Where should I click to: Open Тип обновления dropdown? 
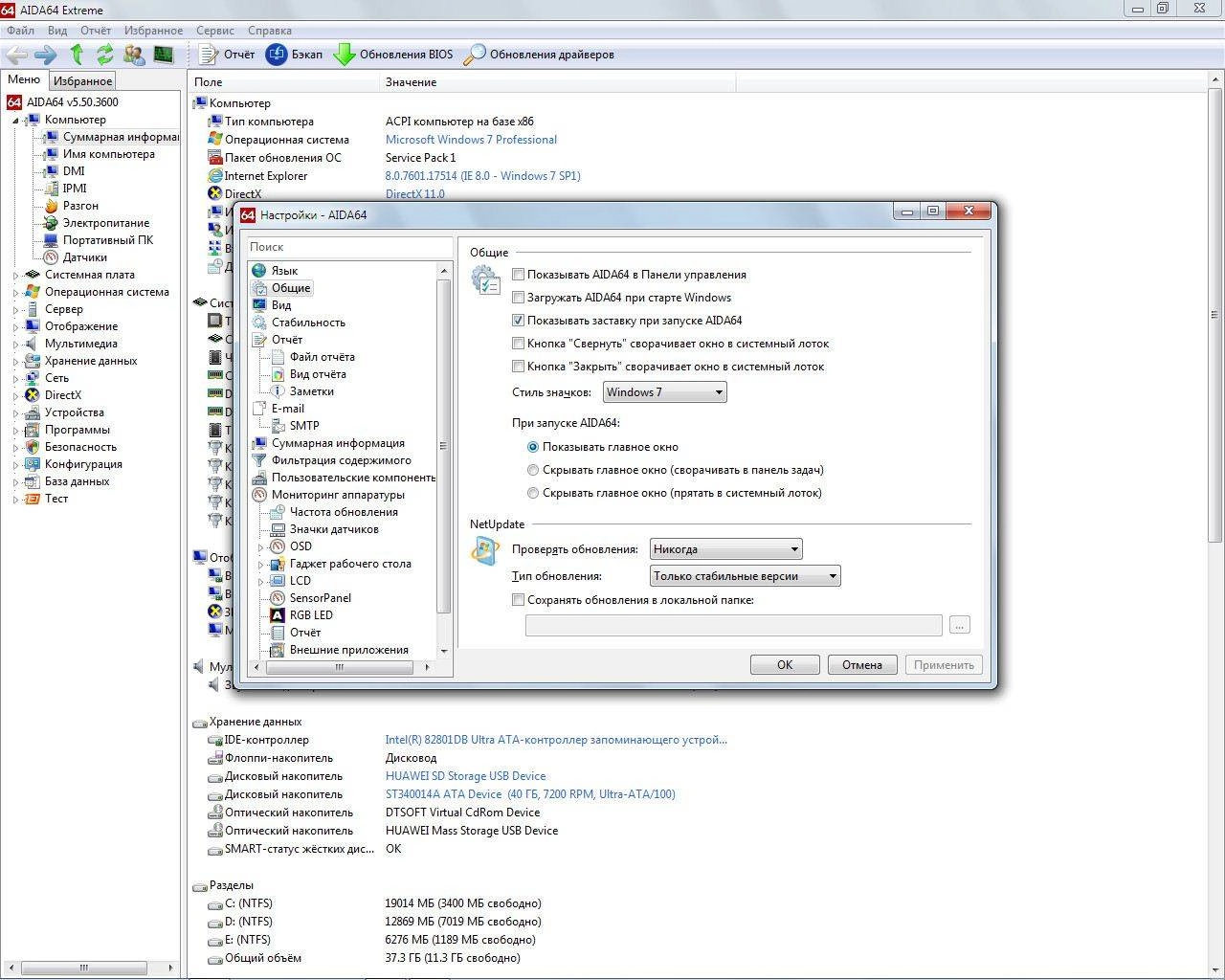click(745, 576)
